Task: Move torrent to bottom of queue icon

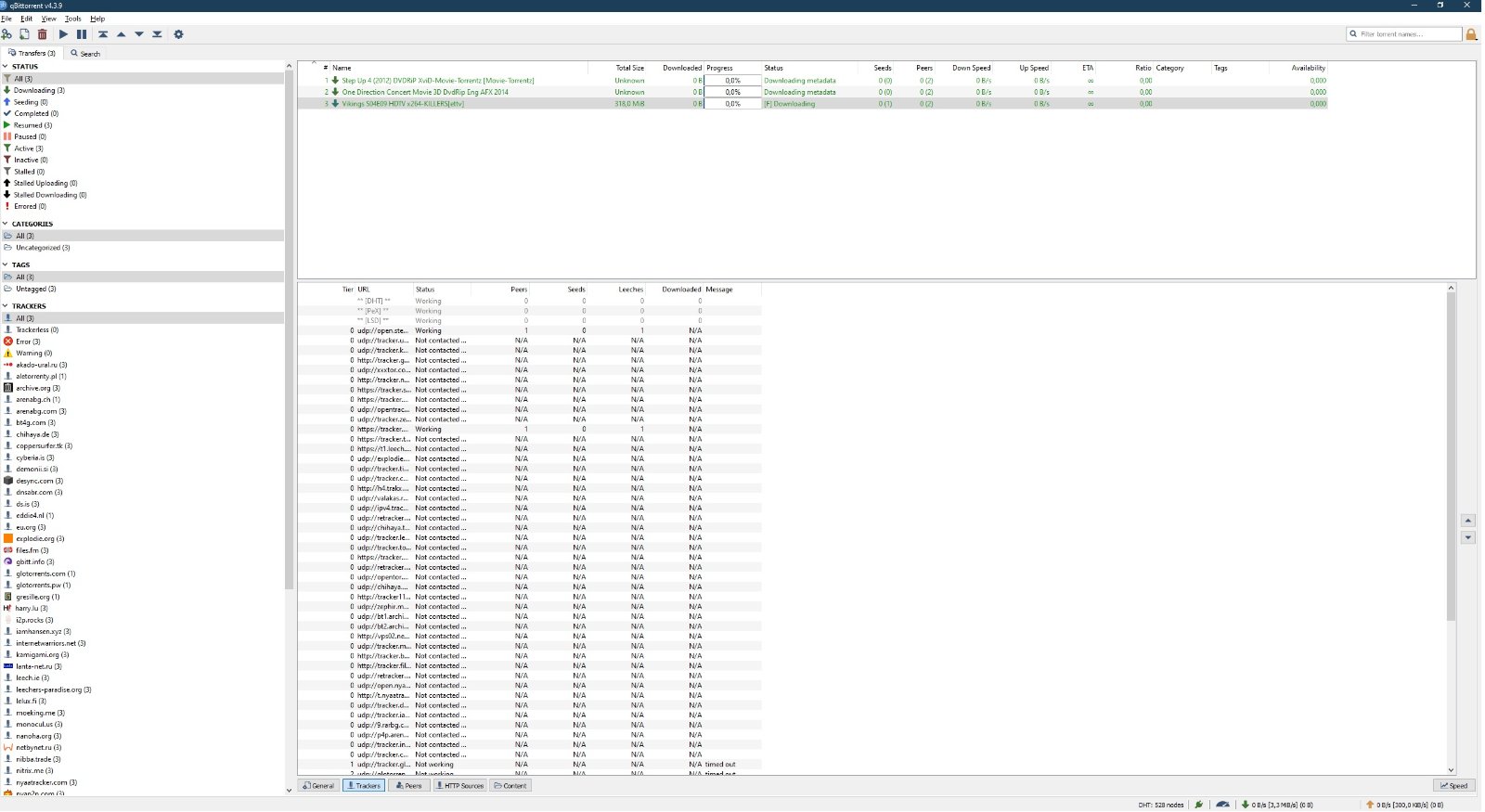Action: [x=157, y=34]
